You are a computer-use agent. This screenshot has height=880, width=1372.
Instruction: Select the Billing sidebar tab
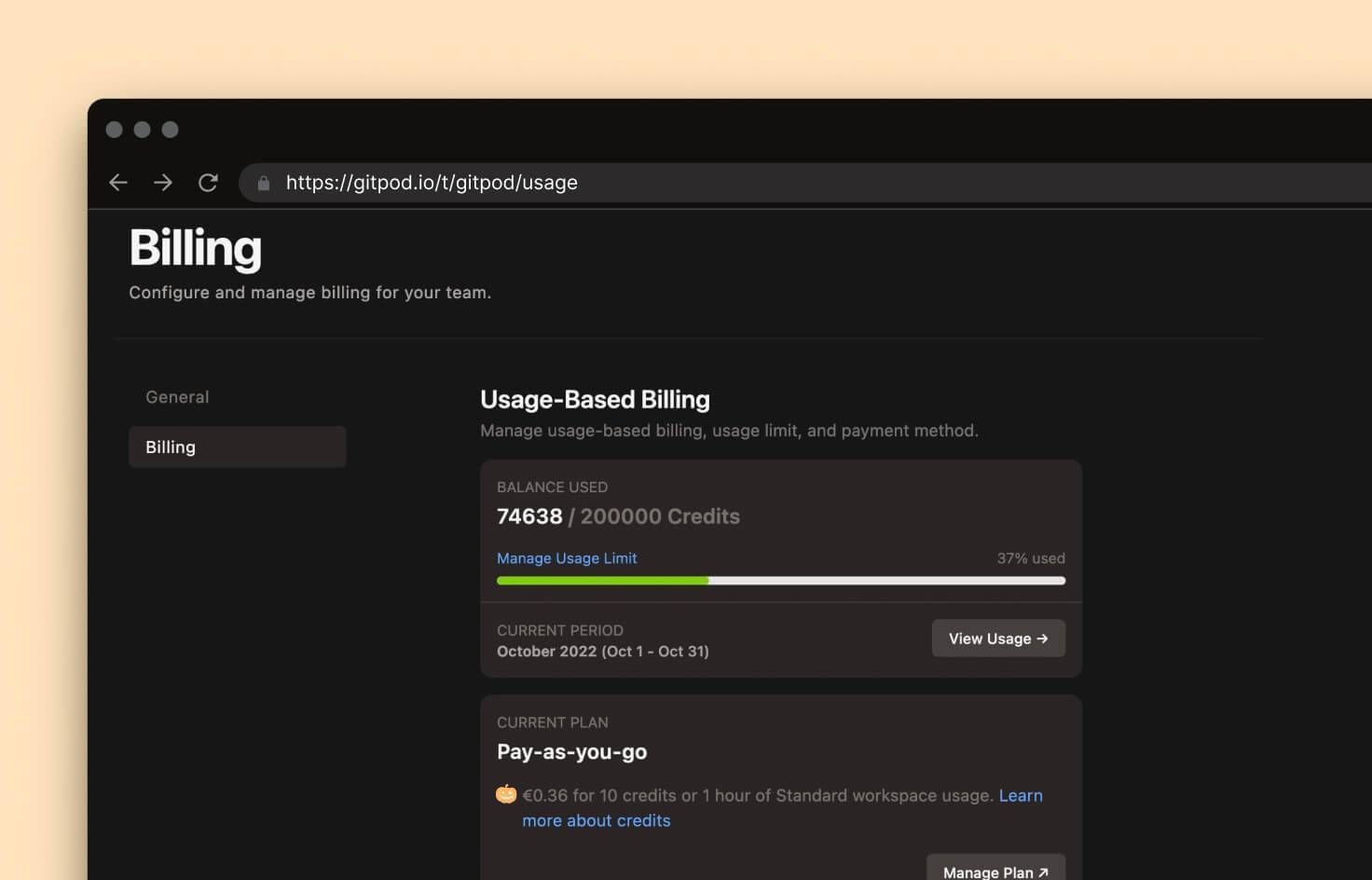coord(238,447)
